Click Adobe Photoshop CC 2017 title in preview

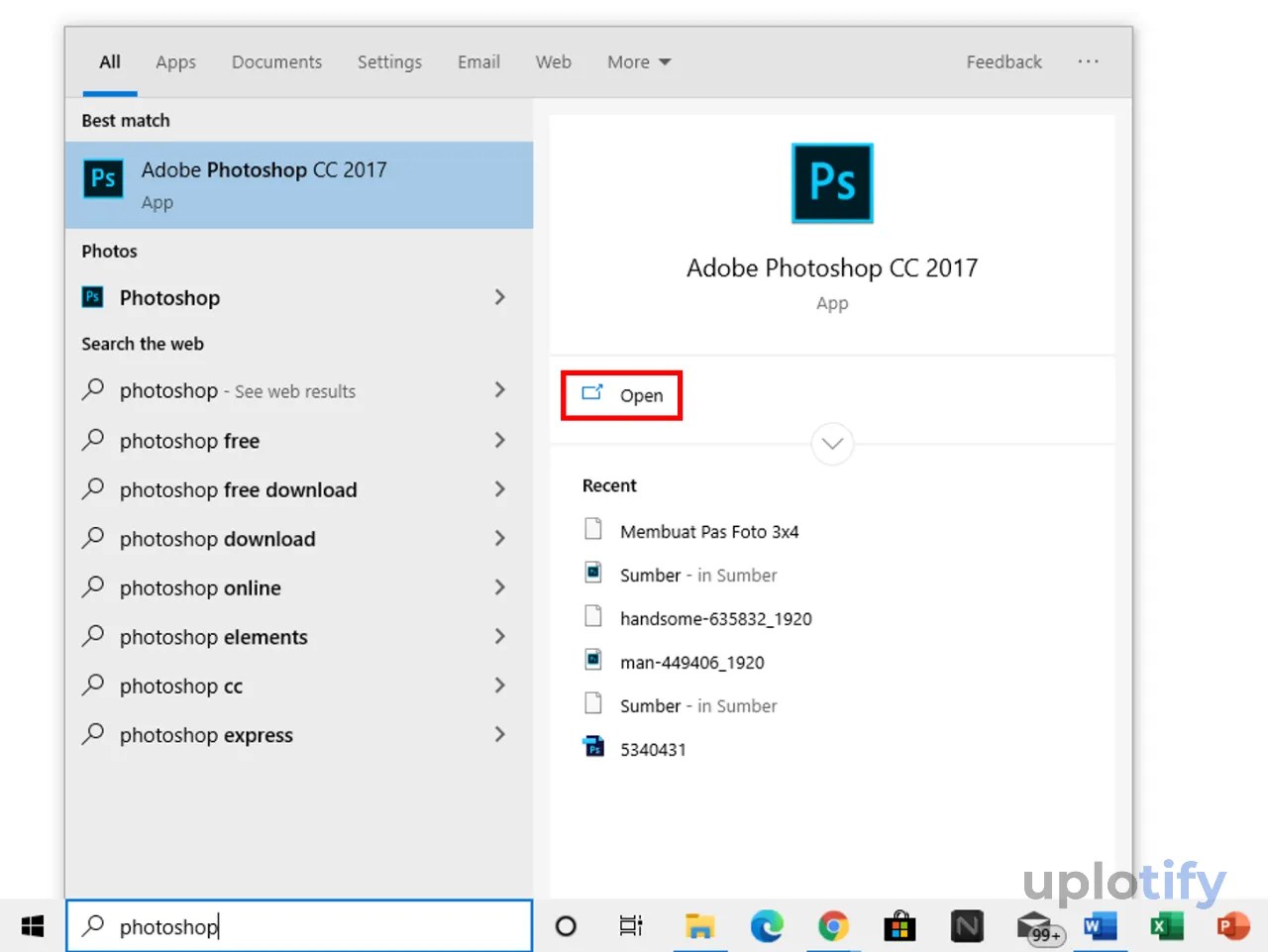pyautogui.click(x=832, y=268)
